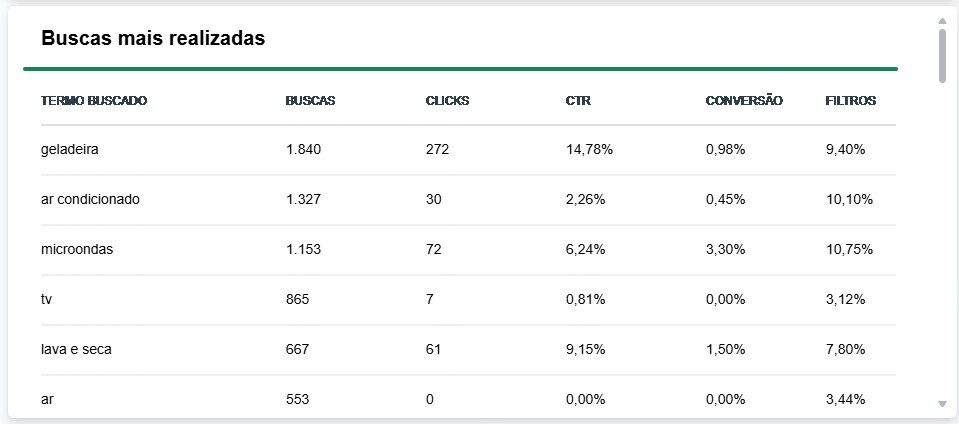Image resolution: width=959 pixels, height=424 pixels.
Task: Click the 10,10% filtros value
Action: coord(849,199)
